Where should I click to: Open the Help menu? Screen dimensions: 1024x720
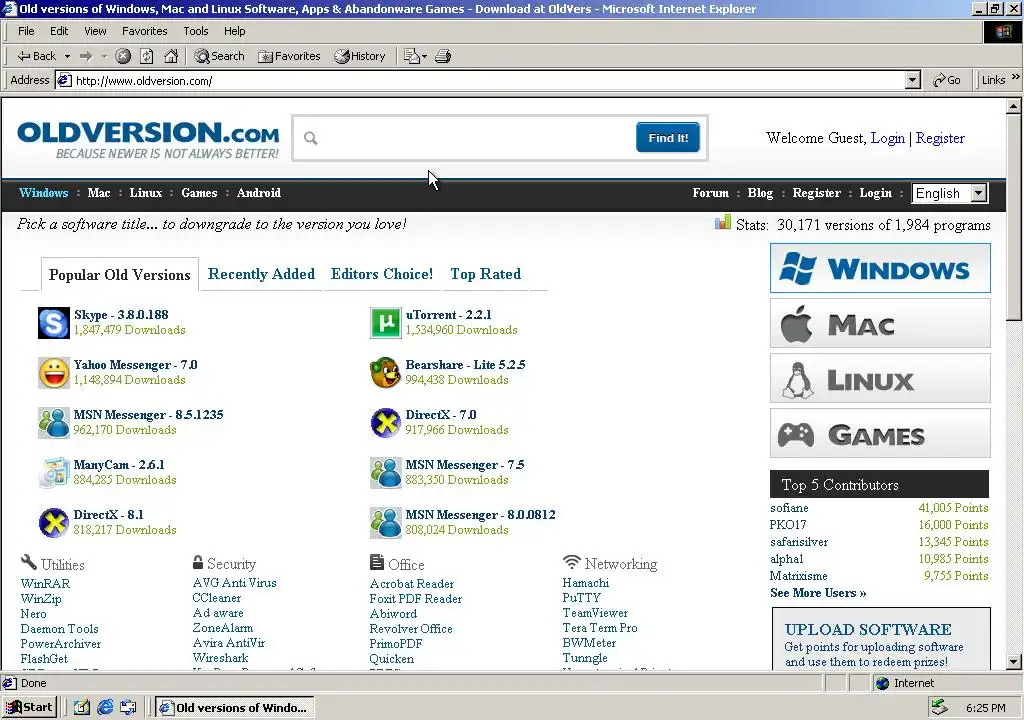point(234,31)
